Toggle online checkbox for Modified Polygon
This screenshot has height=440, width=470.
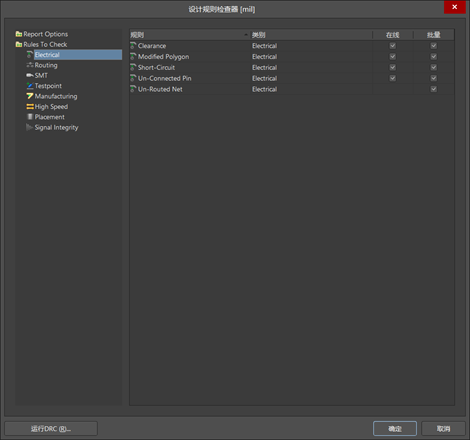click(x=393, y=57)
